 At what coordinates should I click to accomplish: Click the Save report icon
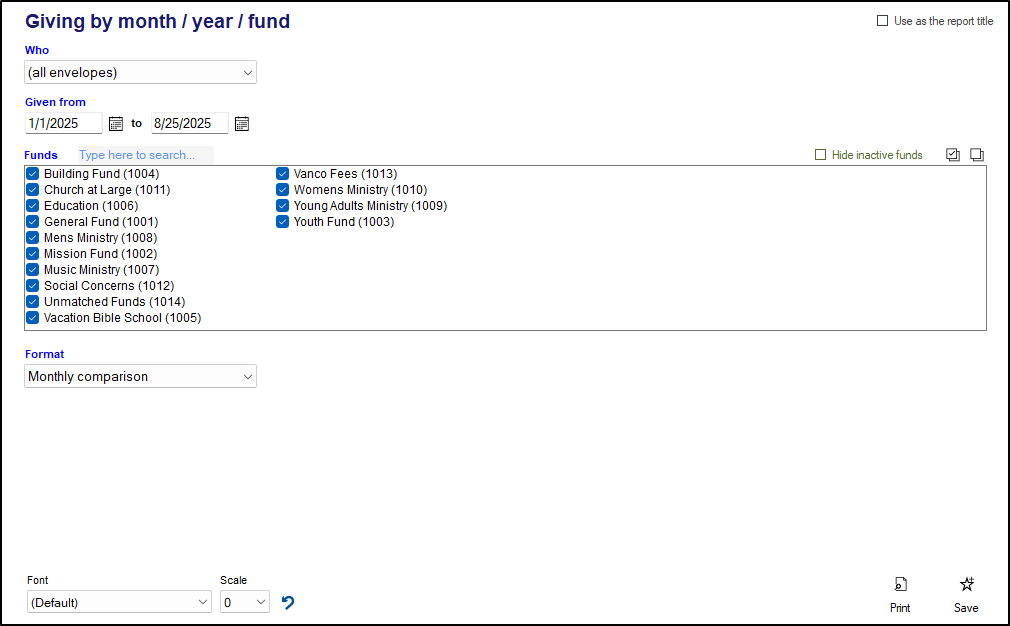tap(966, 583)
